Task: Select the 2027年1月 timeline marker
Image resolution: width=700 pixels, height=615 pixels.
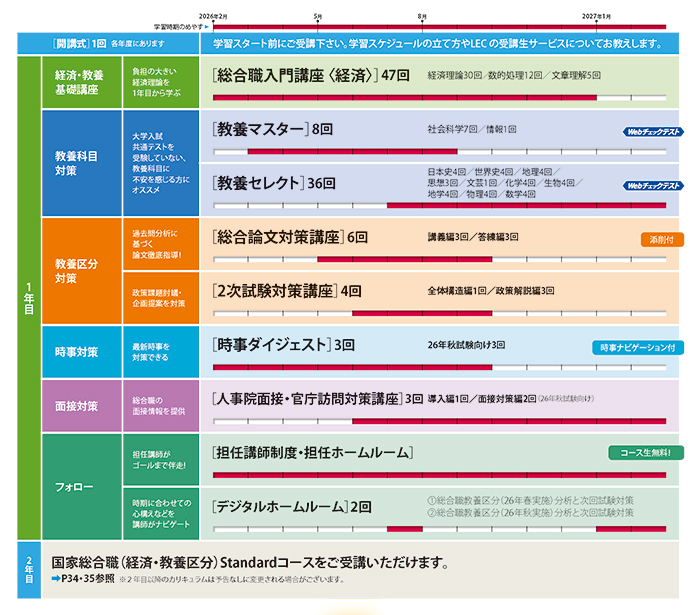Action: point(598,17)
